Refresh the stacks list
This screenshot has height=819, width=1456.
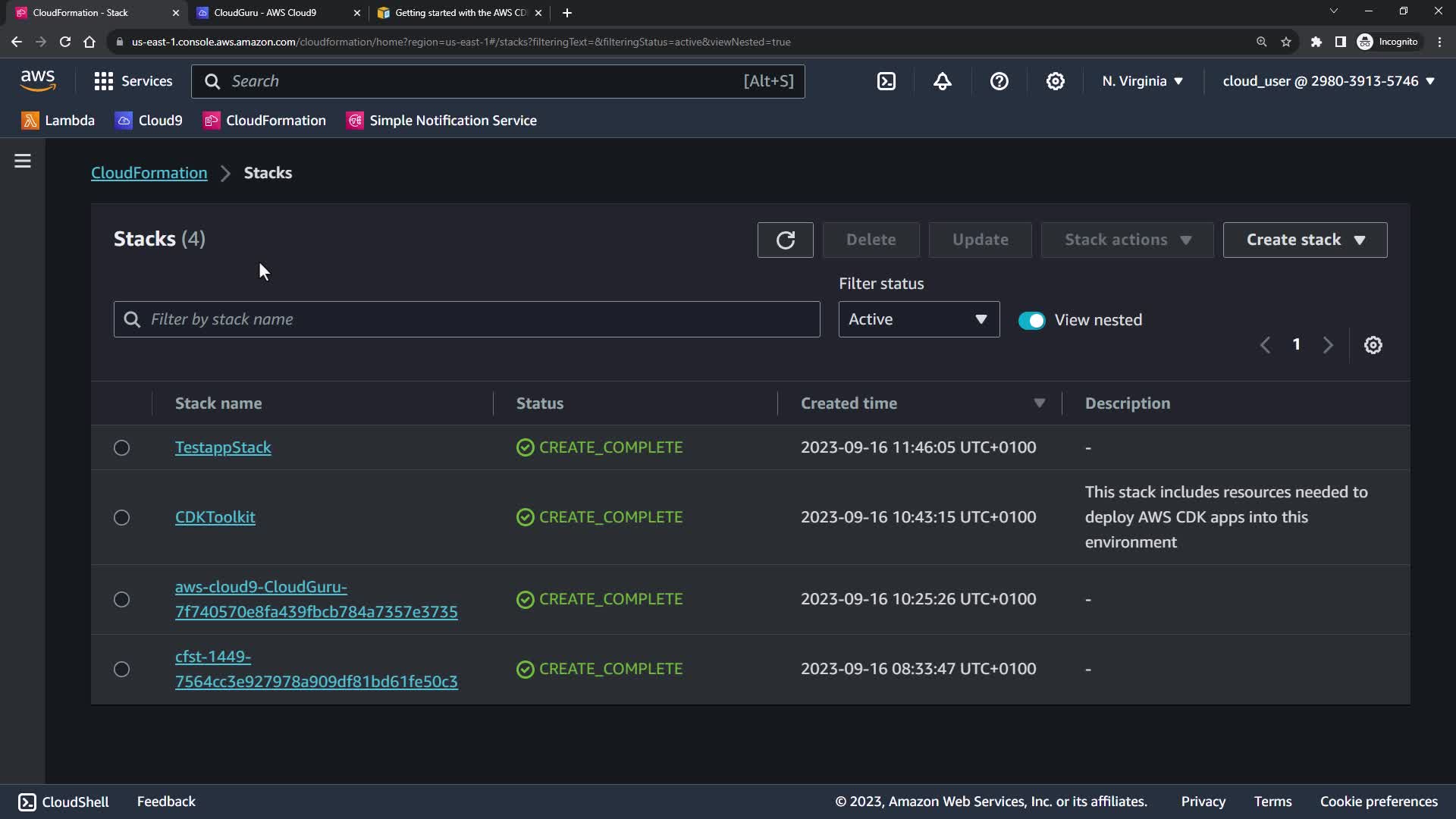tap(785, 240)
